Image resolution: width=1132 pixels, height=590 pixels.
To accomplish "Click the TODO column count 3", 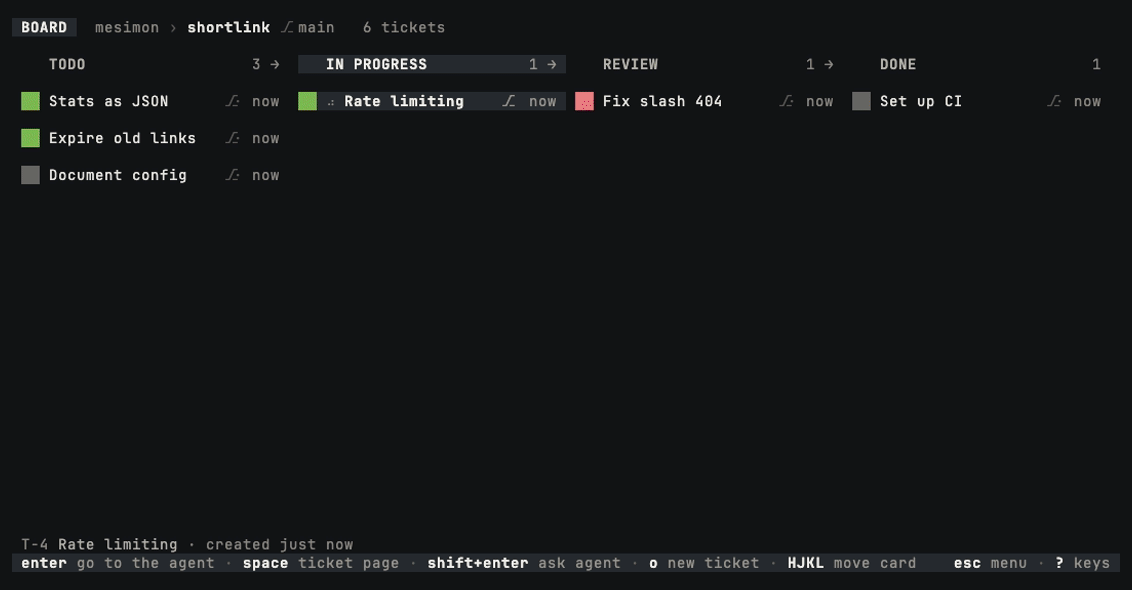I will (256, 64).
